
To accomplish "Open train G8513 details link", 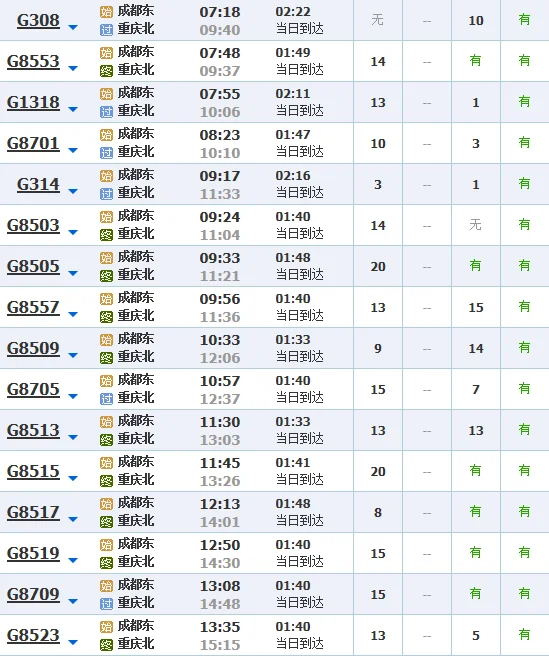I will (33, 430).
